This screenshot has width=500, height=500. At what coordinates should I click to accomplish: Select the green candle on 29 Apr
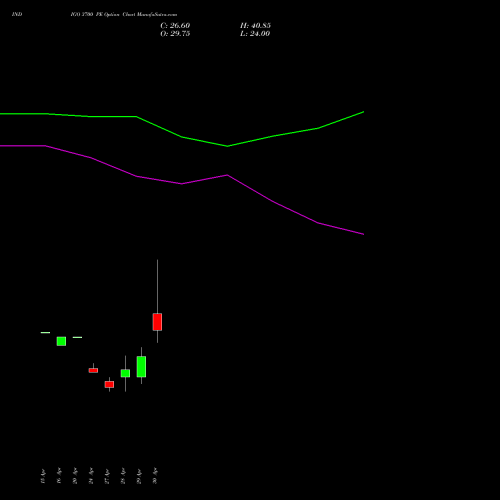click(x=141, y=367)
